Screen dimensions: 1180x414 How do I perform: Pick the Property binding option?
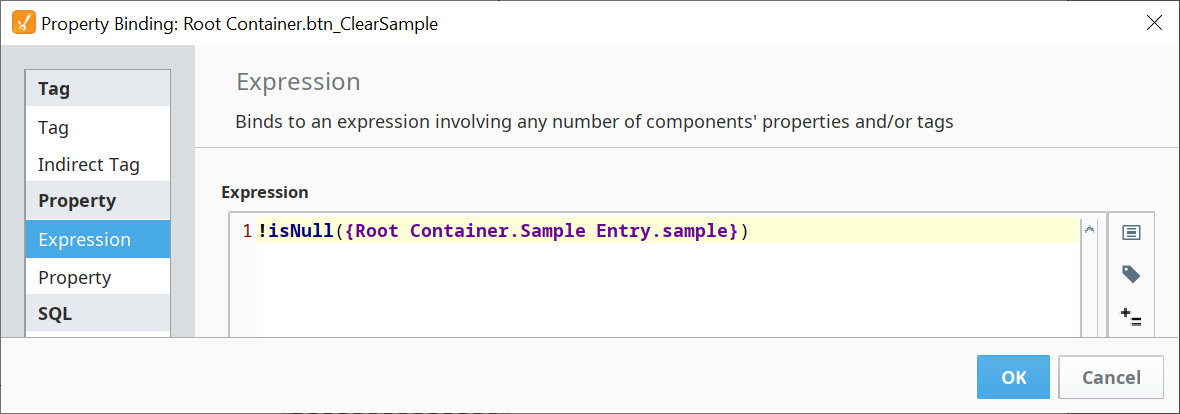(75, 277)
